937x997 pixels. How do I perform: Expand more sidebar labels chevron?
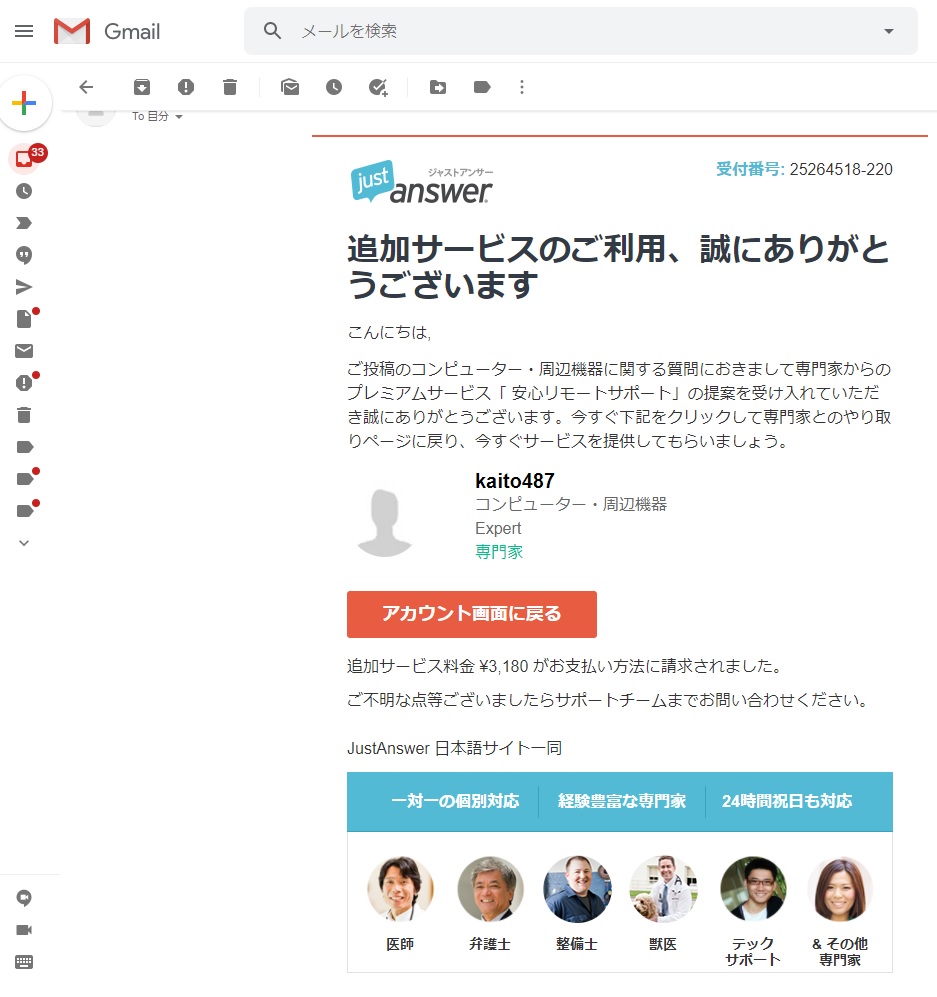(24, 543)
